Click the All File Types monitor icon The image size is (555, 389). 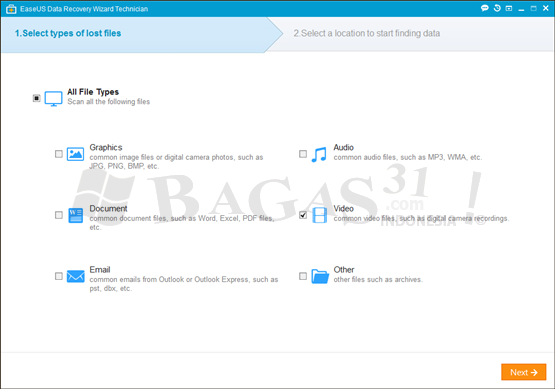53,98
